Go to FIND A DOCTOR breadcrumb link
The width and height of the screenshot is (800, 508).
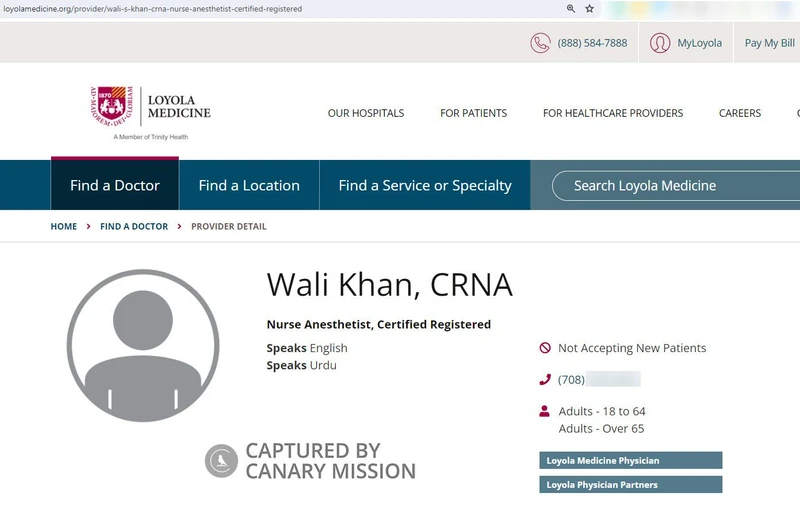pos(134,226)
